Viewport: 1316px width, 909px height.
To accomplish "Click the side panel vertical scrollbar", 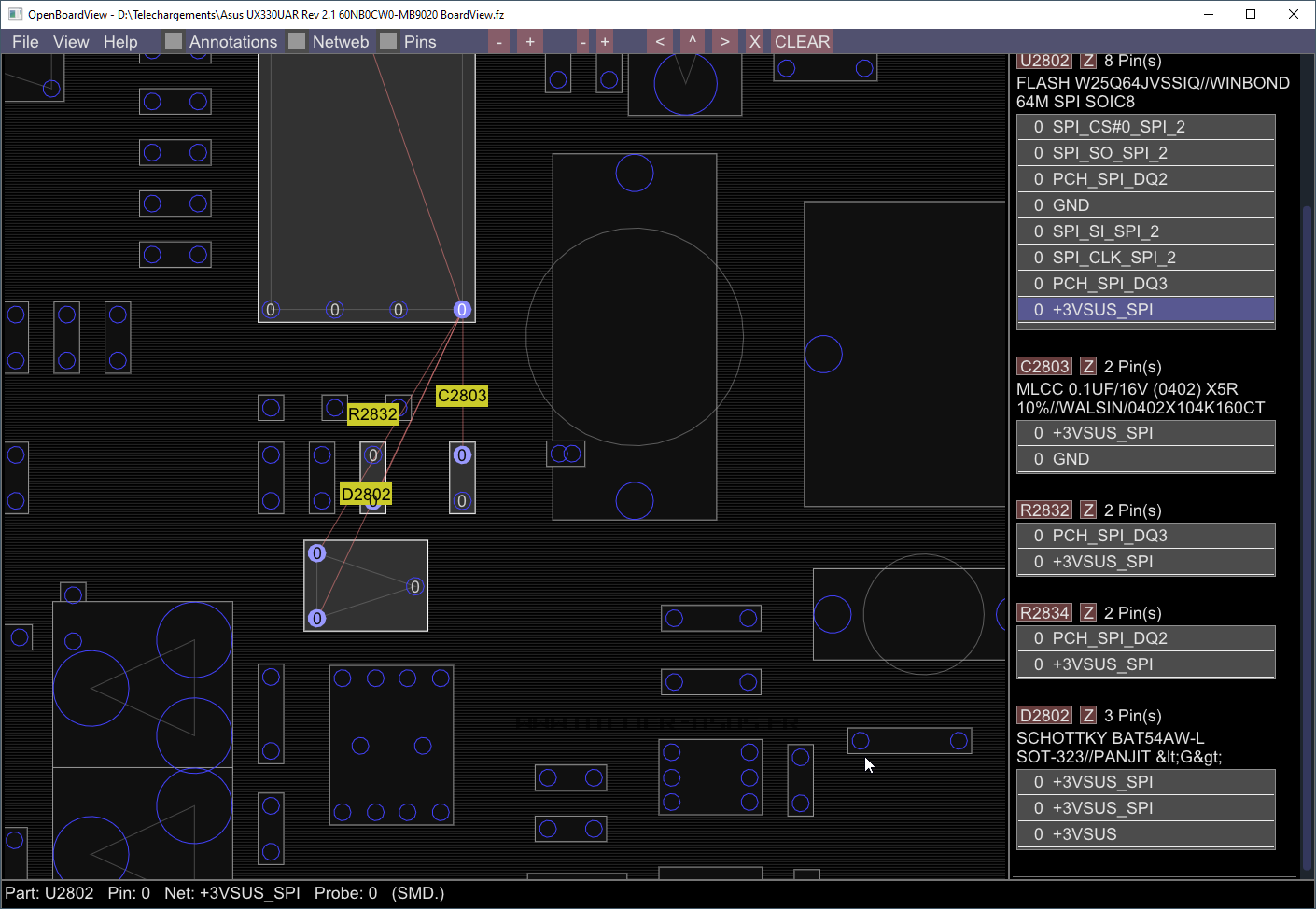I will pyautogui.click(x=1307, y=467).
